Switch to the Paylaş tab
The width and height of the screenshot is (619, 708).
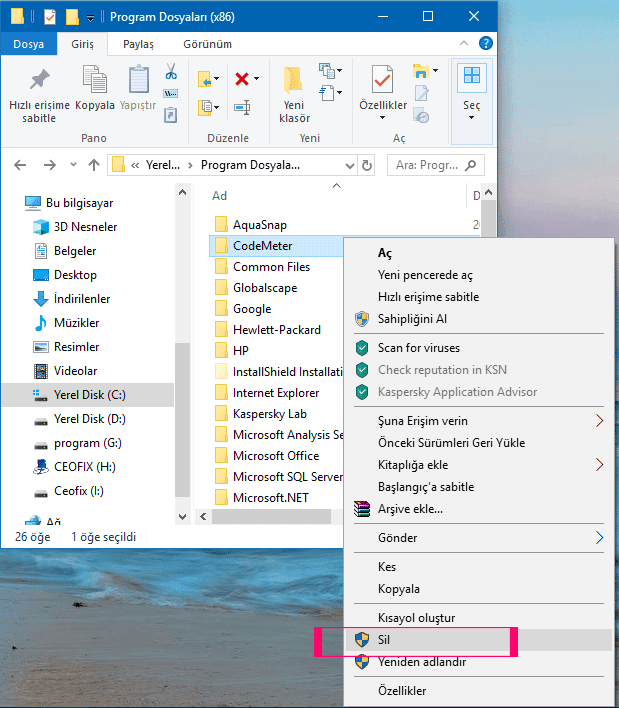(138, 44)
